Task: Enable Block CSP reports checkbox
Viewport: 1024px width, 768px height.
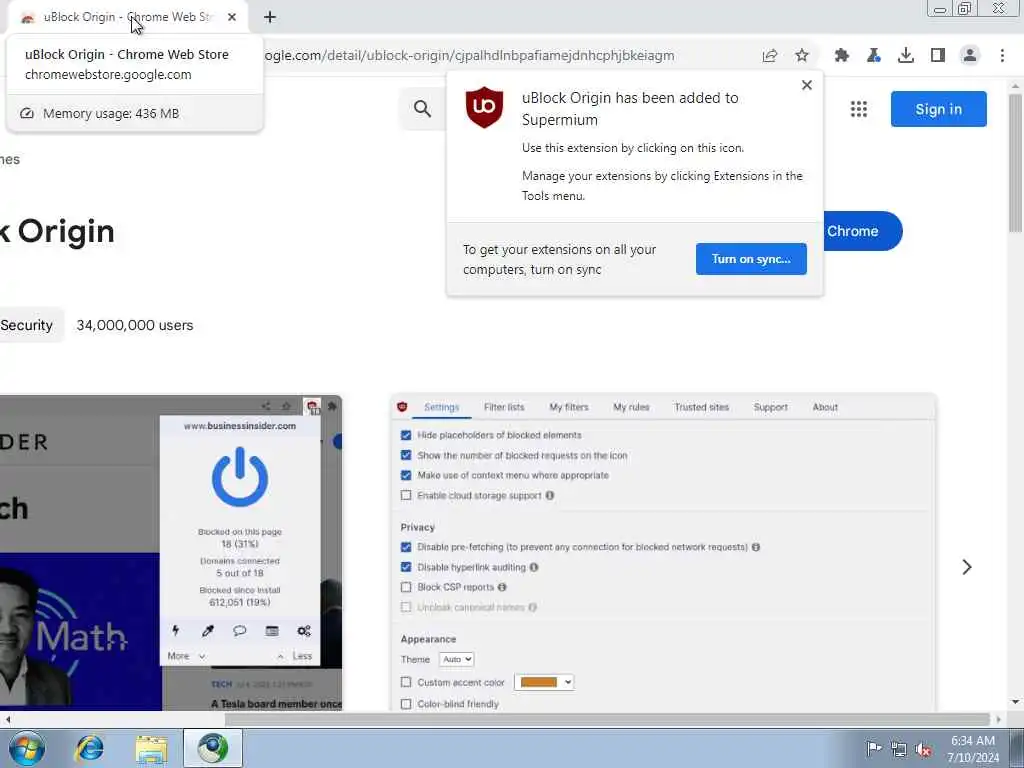Action: coord(406,587)
